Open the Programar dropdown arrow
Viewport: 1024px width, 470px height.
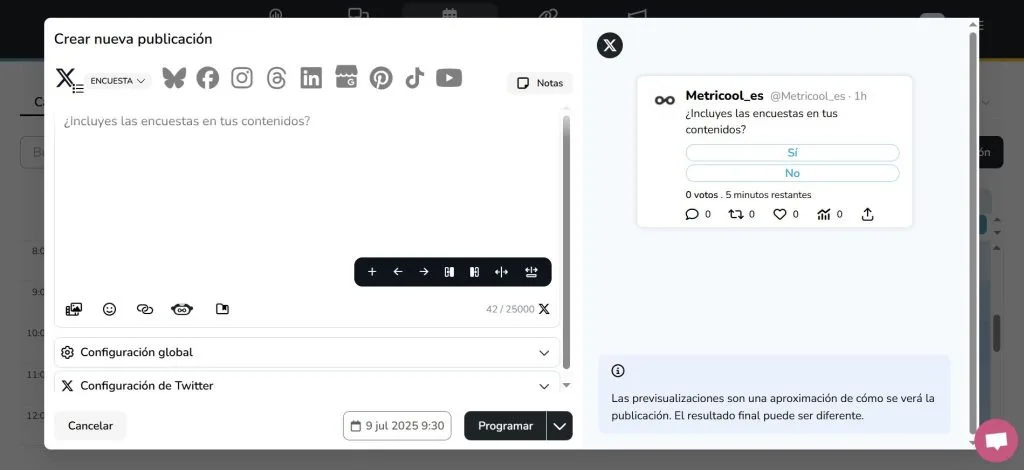pyautogui.click(x=560, y=426)
